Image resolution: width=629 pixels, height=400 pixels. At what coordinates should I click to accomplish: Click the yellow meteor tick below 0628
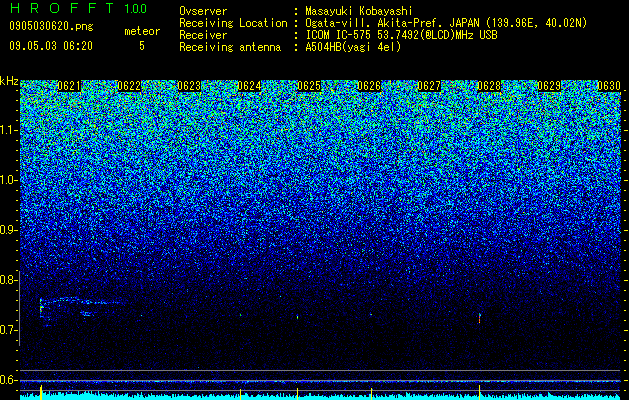pyautogui.click(x=479, y=392)
